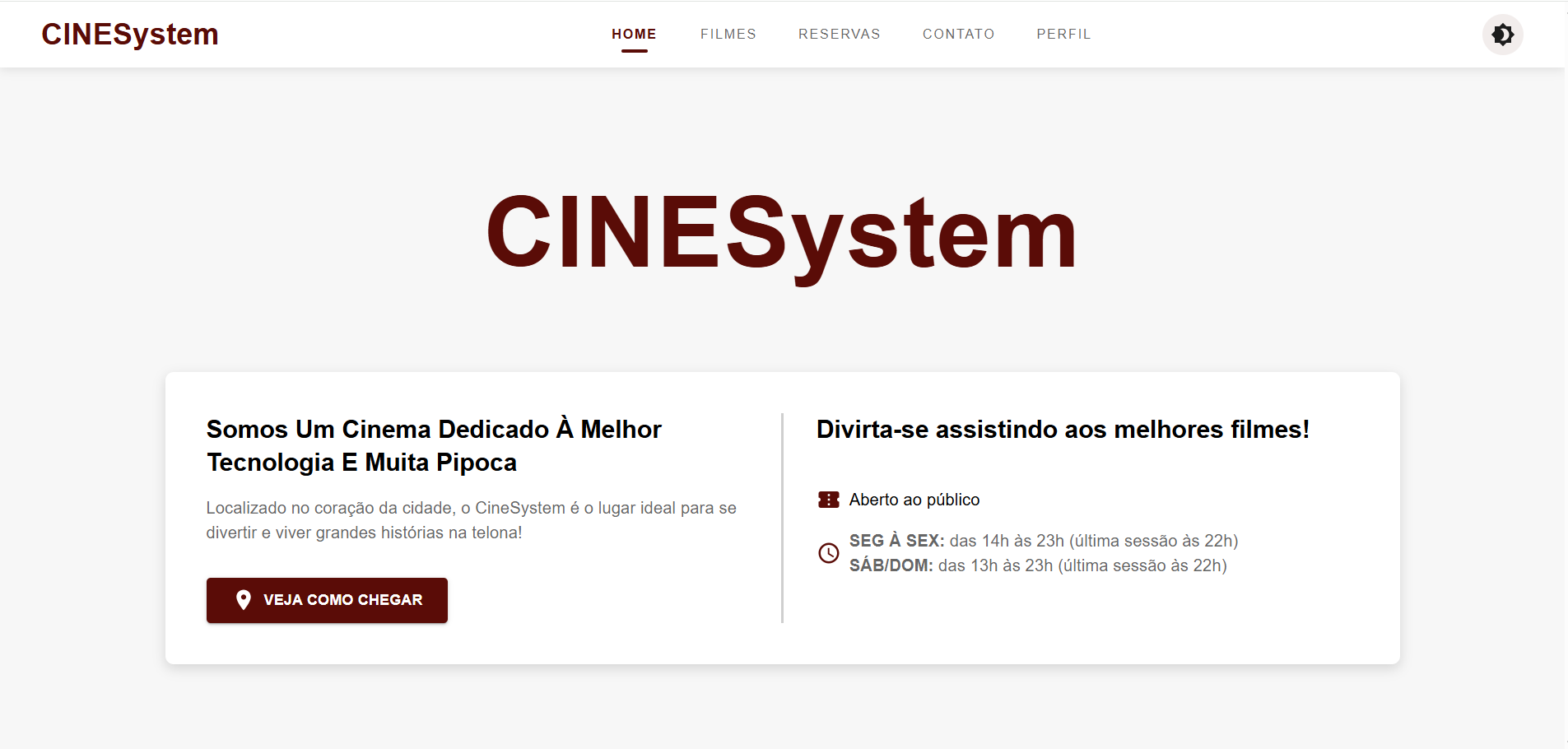Navigate to the RESERVAS section
1568x749 pixels.
839,34
